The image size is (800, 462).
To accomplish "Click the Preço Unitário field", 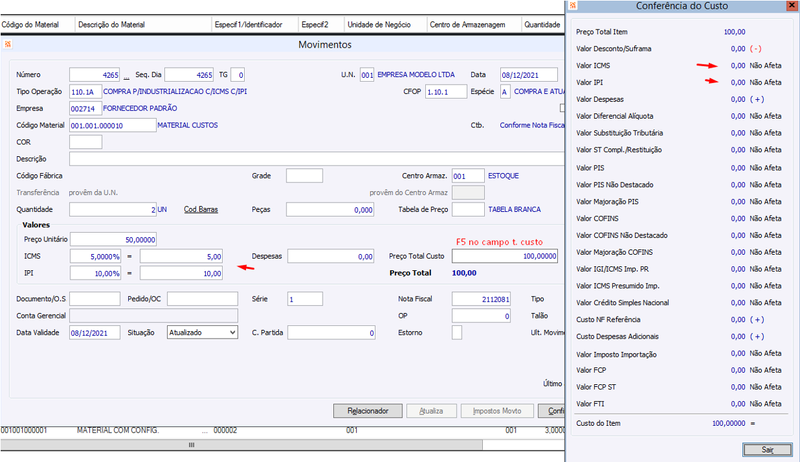I will click(x=113, y=239).
